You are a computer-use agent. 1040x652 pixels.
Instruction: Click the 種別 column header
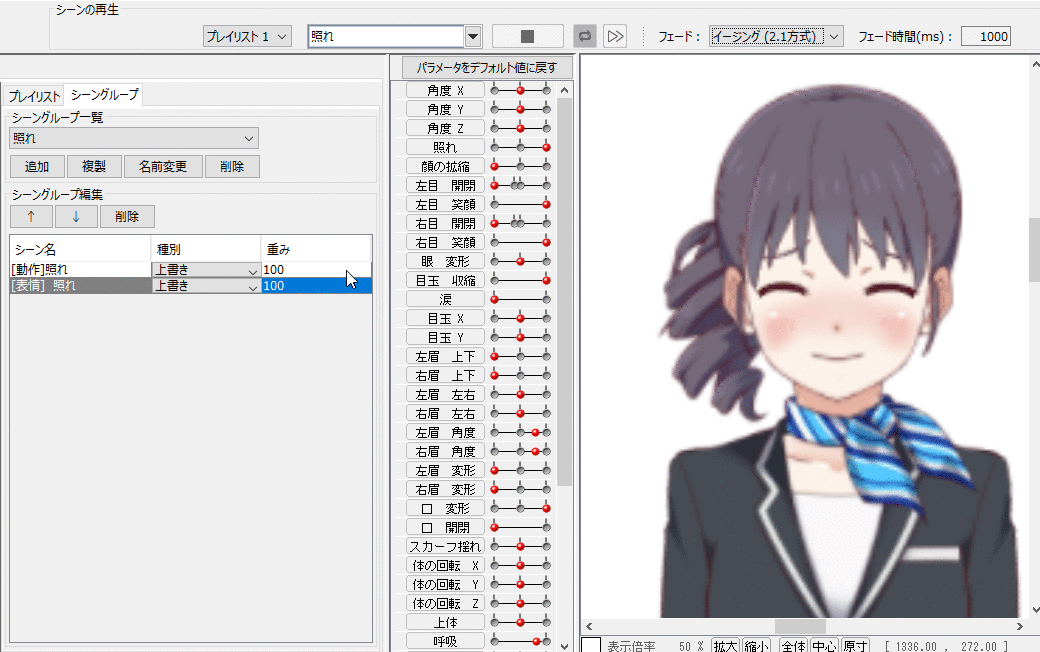206,249
